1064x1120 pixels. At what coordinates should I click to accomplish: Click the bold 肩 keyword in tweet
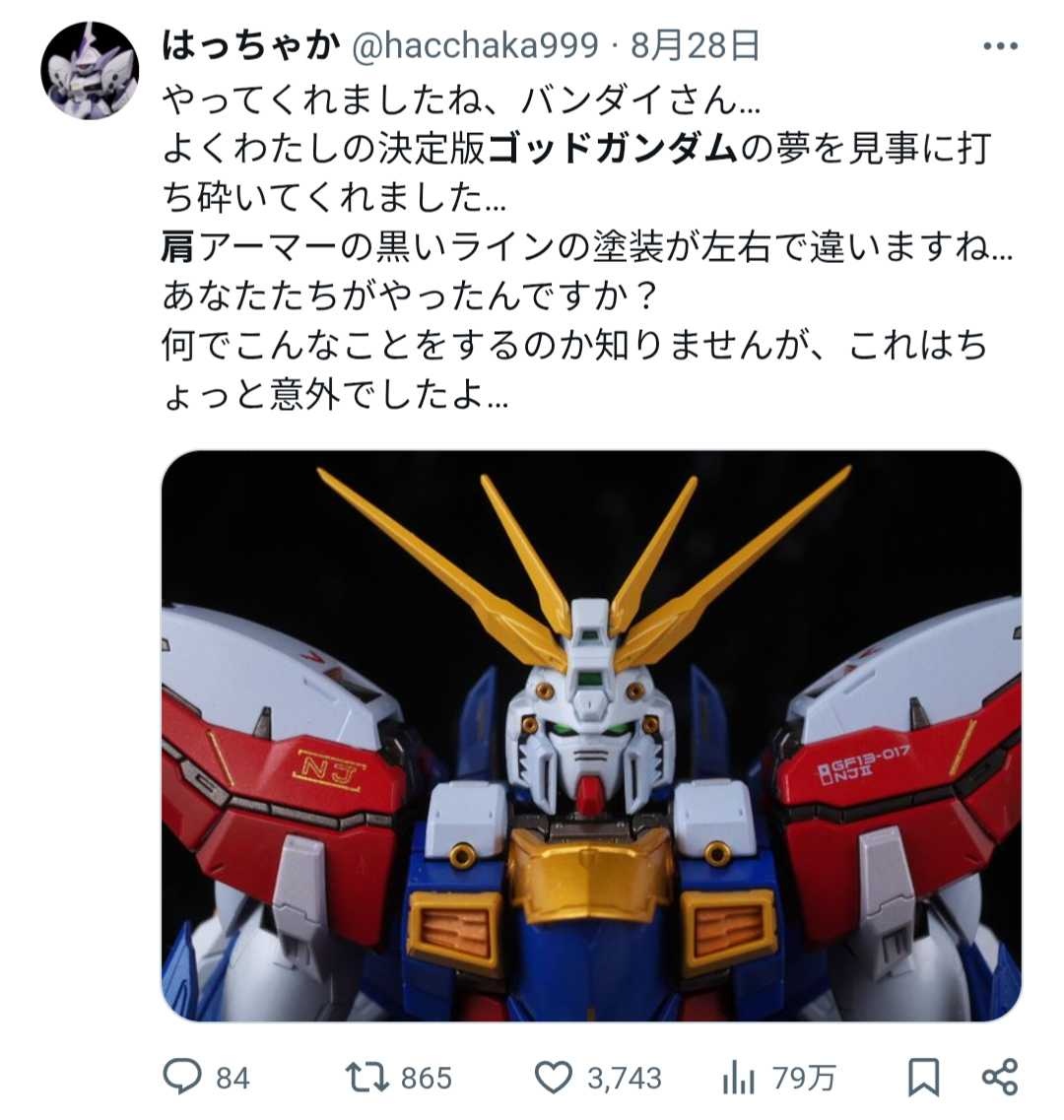coord(178,246)
